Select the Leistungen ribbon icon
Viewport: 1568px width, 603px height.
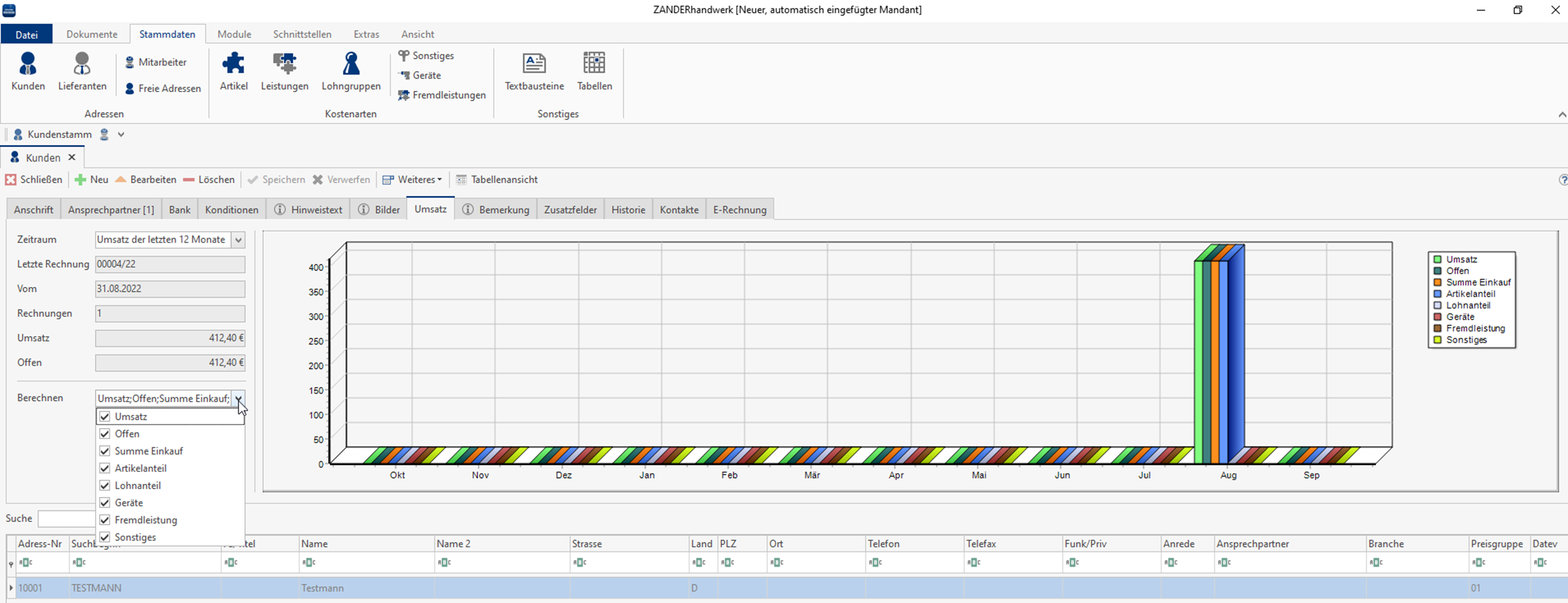[x=284, y=70]
